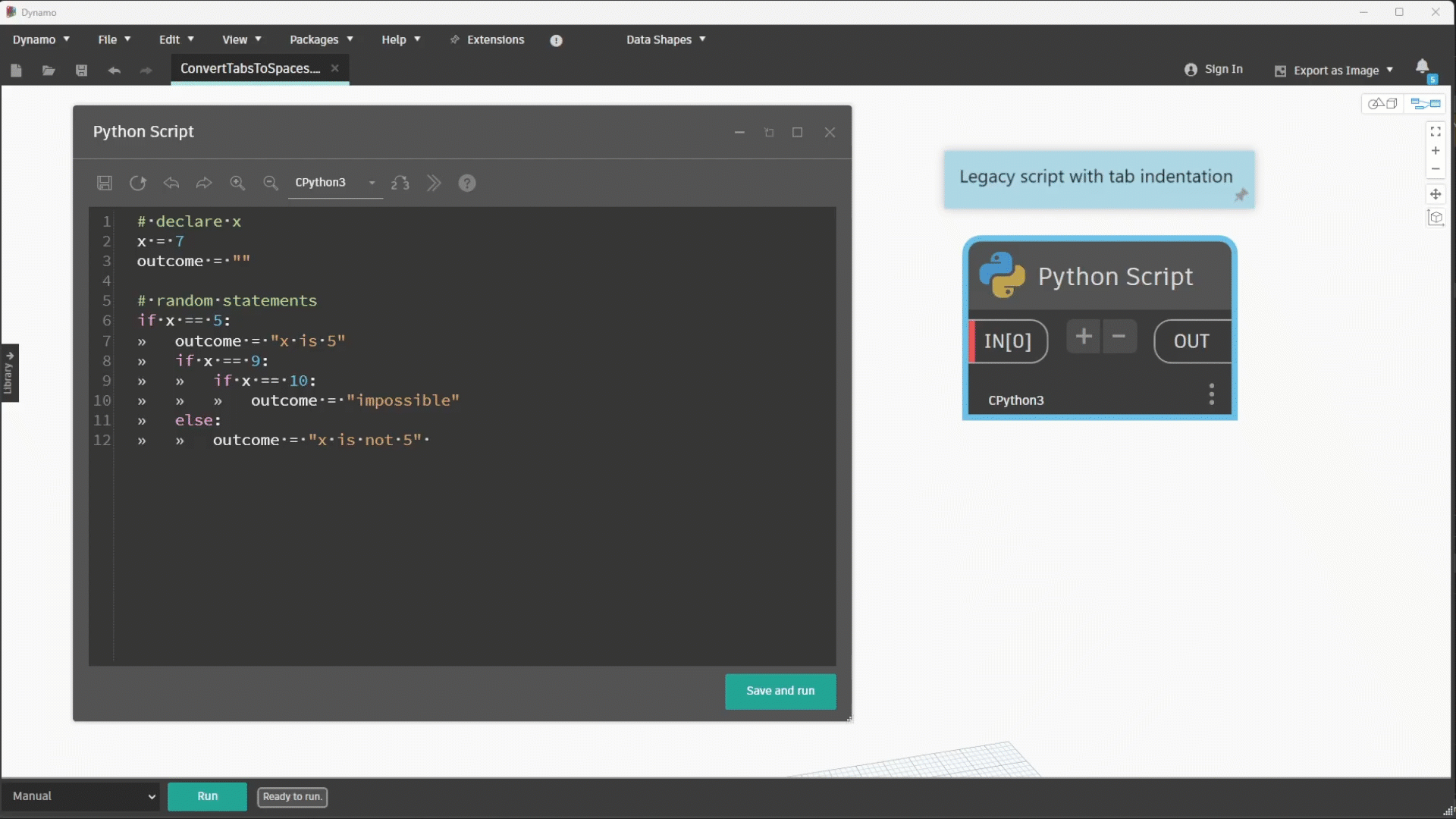Image resolution: width=1456 pixels, height=819 pixels.
Task: Expand the Library side panel
Action: click(x=9, y=372)
